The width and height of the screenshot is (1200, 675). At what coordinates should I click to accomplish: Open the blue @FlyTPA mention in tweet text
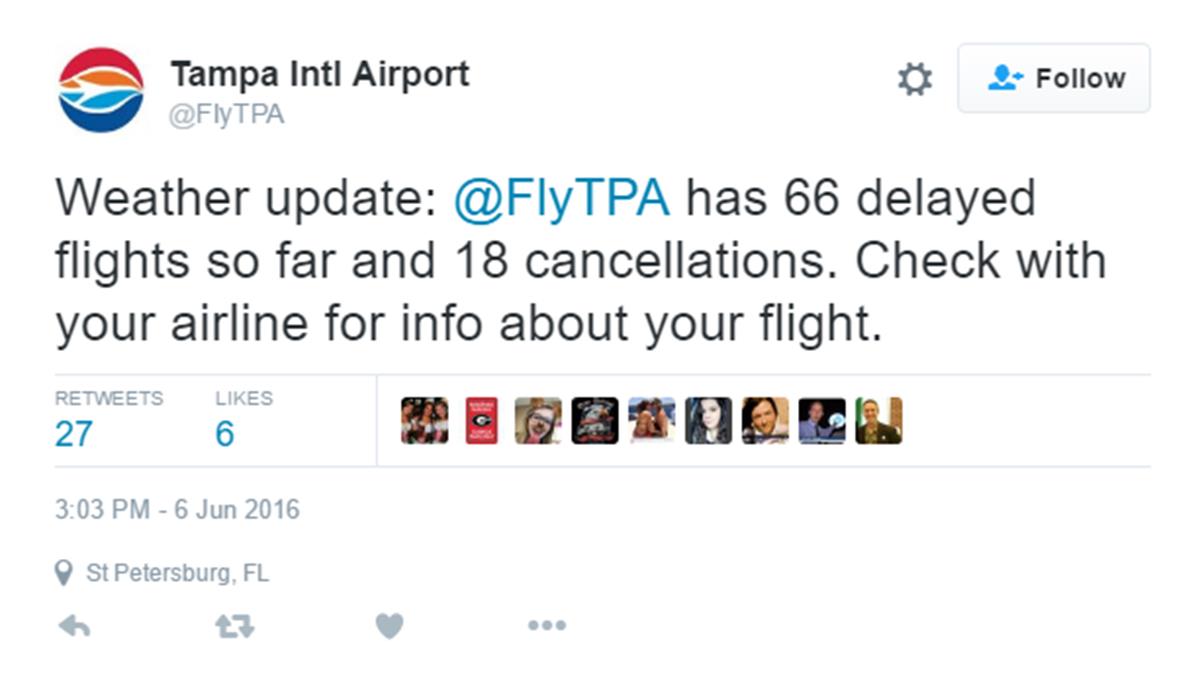(x=561, y=198)
